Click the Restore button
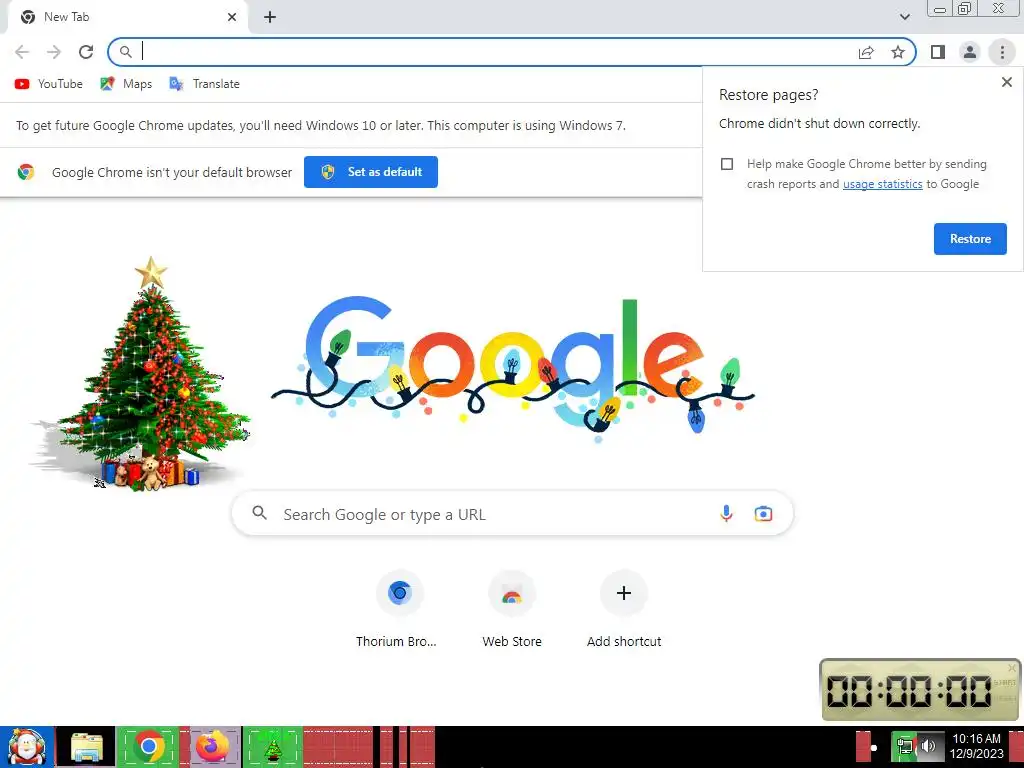Viewport: 1024px width, 768px height. click(970, 239)
